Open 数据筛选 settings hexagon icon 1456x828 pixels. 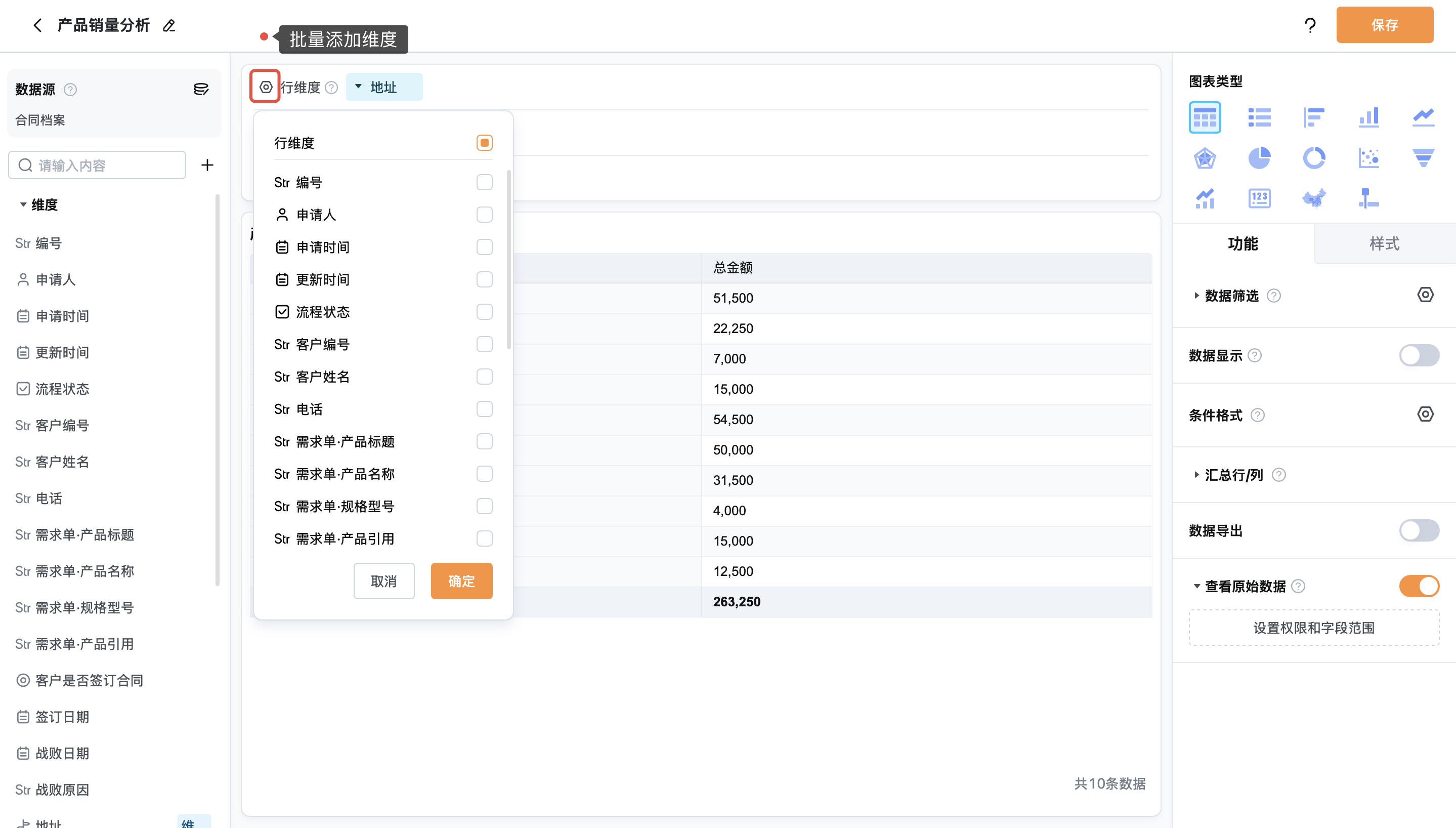coord(1425,295)
